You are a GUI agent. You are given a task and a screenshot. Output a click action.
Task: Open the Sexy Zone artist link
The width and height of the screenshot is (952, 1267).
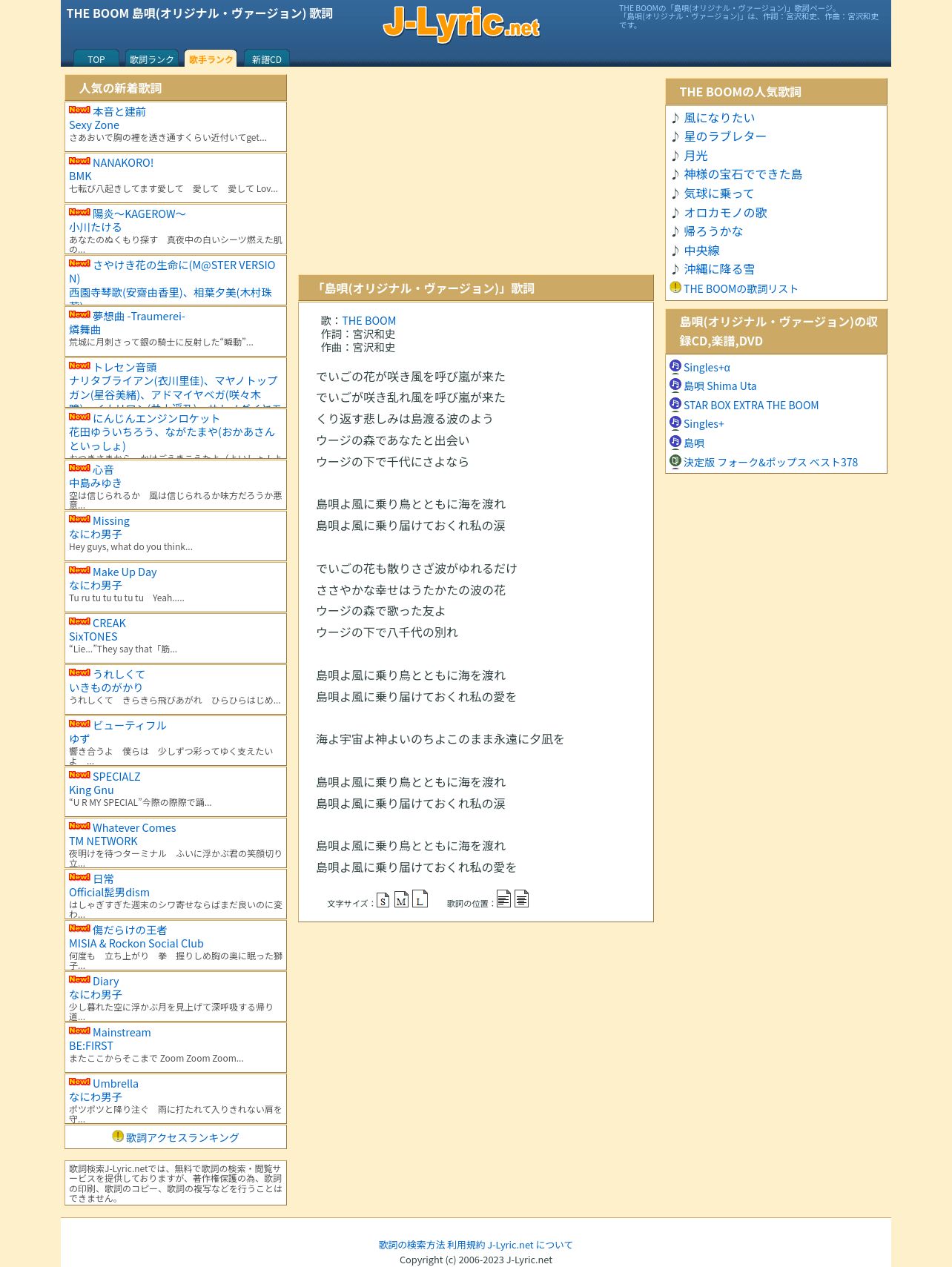(x=94, y=125)
